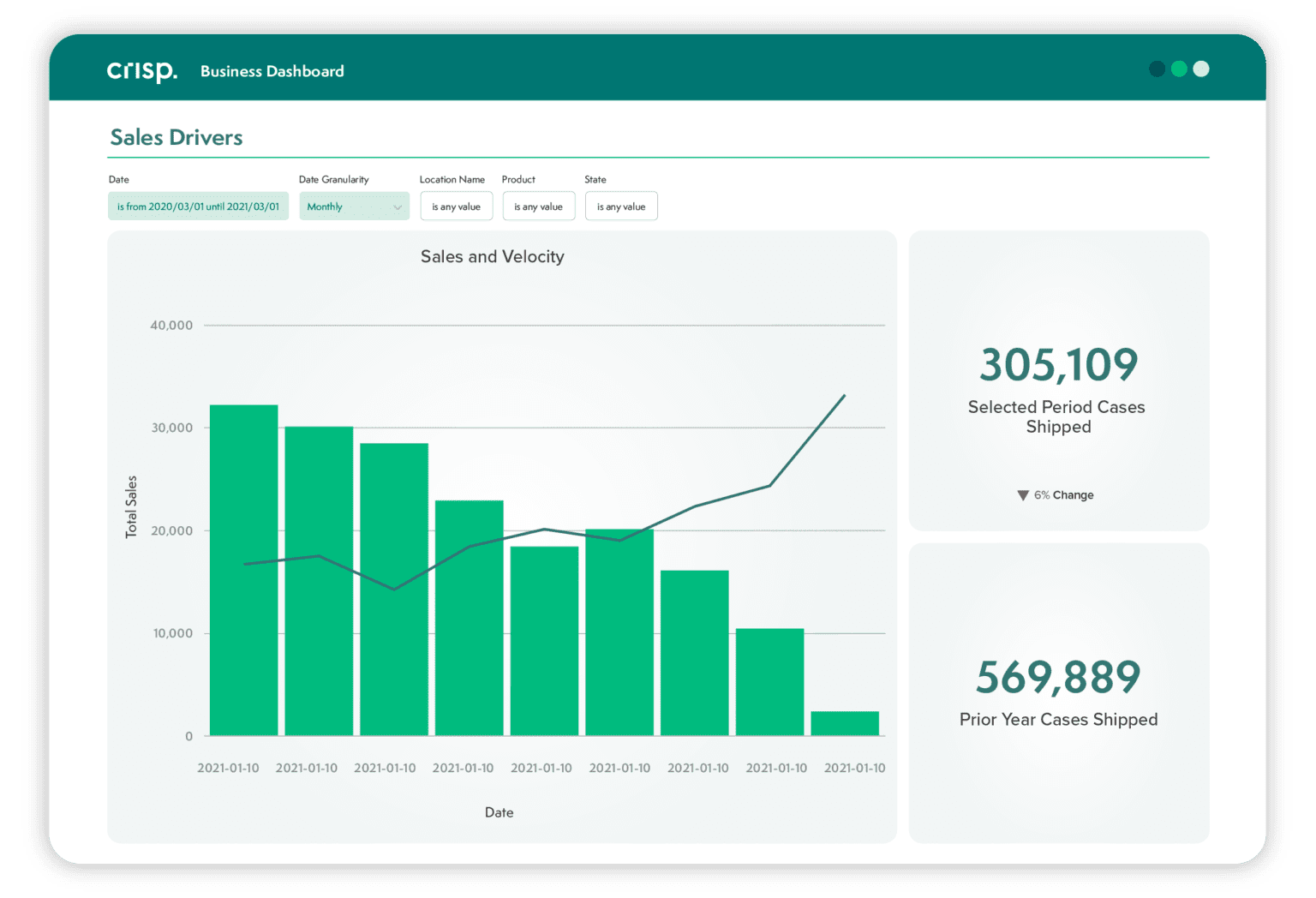The image size is (1316, 898).
Task: Click the velocity line's final peak point
Action: coord(844,396)
